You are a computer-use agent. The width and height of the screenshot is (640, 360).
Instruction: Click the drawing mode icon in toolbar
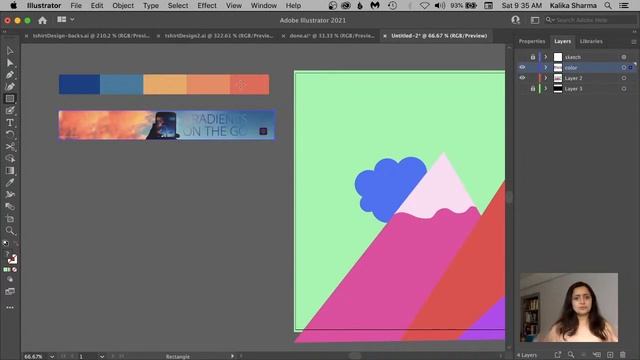pos(10,280)
